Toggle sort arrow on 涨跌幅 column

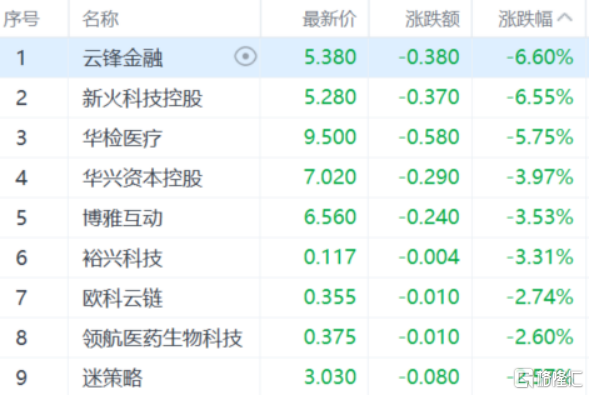[x=565, y=18]
